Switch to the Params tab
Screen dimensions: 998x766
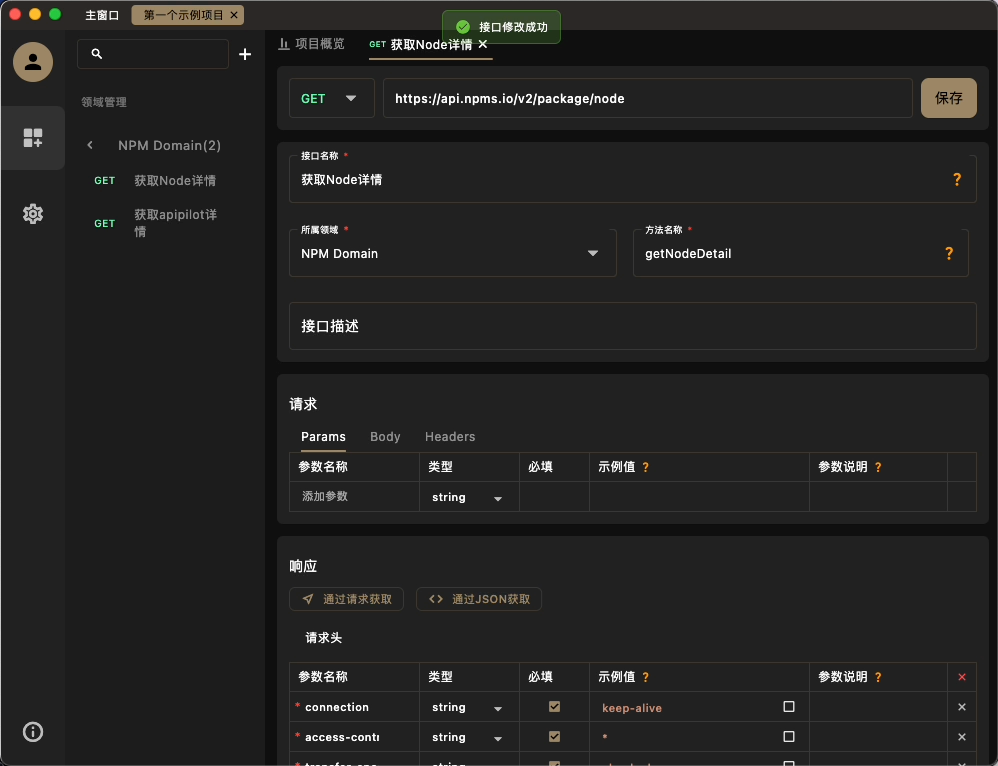click(x=323, y=437)
